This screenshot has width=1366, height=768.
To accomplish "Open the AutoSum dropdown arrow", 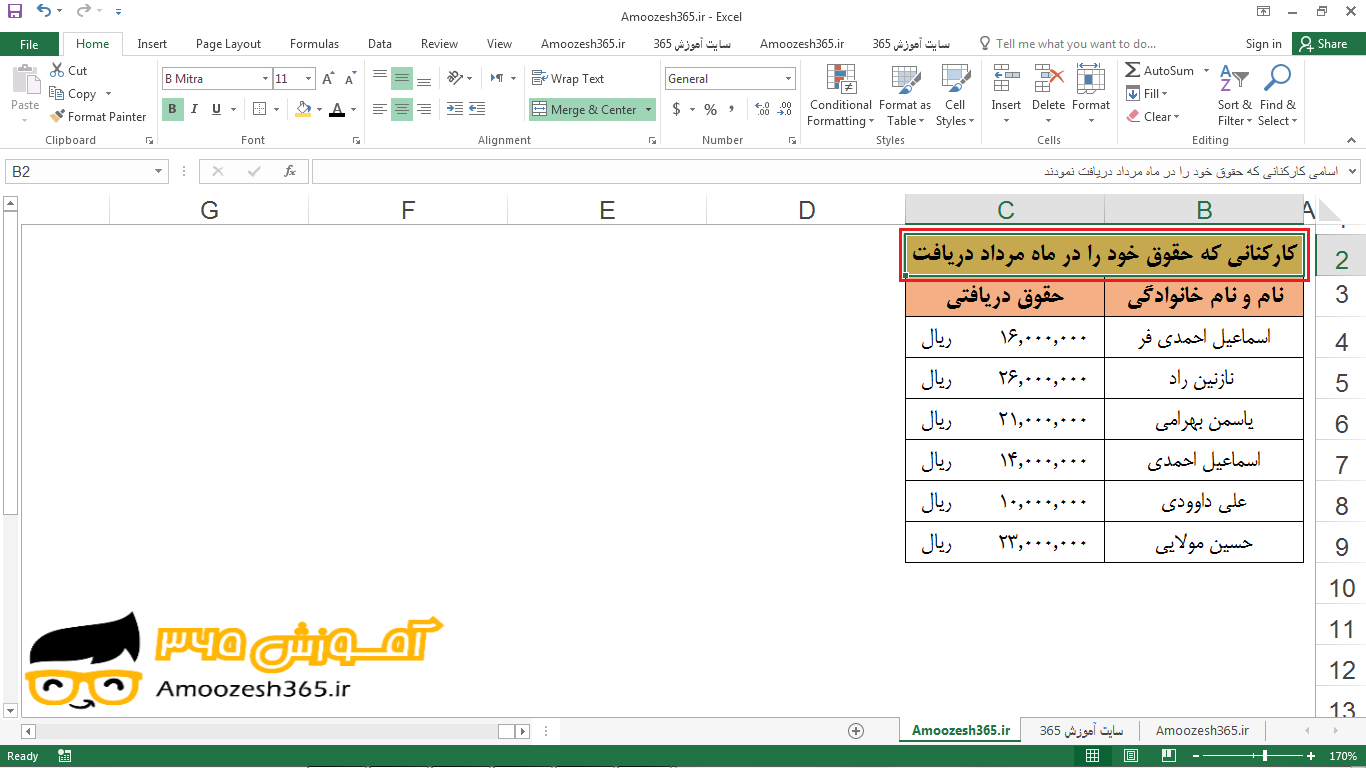I will pos(1206,71).
